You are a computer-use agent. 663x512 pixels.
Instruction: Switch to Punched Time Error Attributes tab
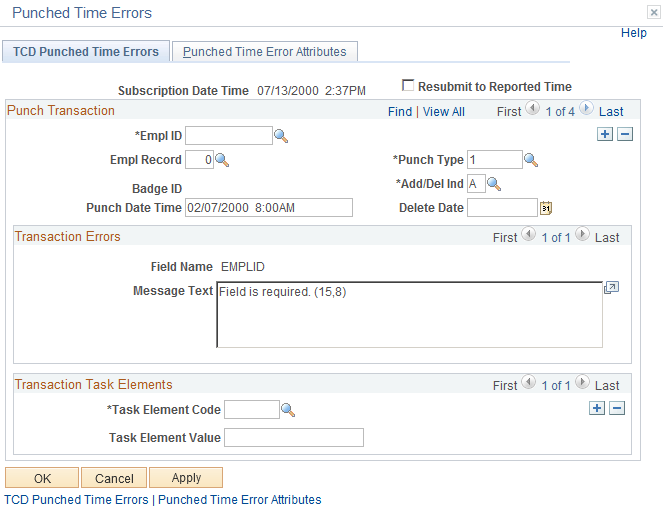pyautogui.click(x=265, y=52)
